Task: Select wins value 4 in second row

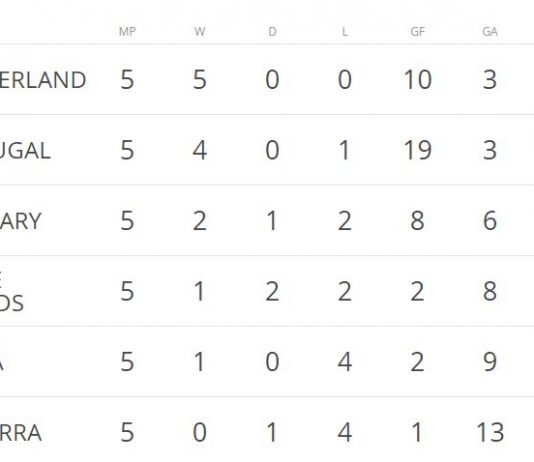Action: (x=200, y=150)
